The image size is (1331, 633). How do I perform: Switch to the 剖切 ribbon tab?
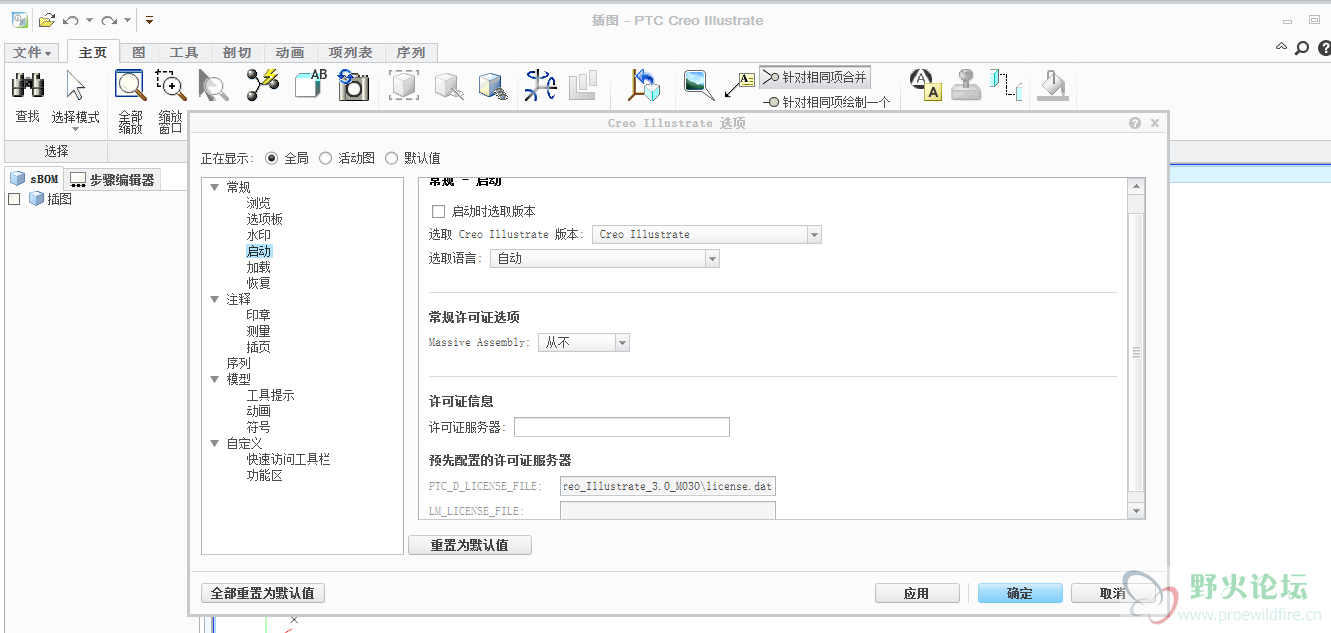pos(237,52)
